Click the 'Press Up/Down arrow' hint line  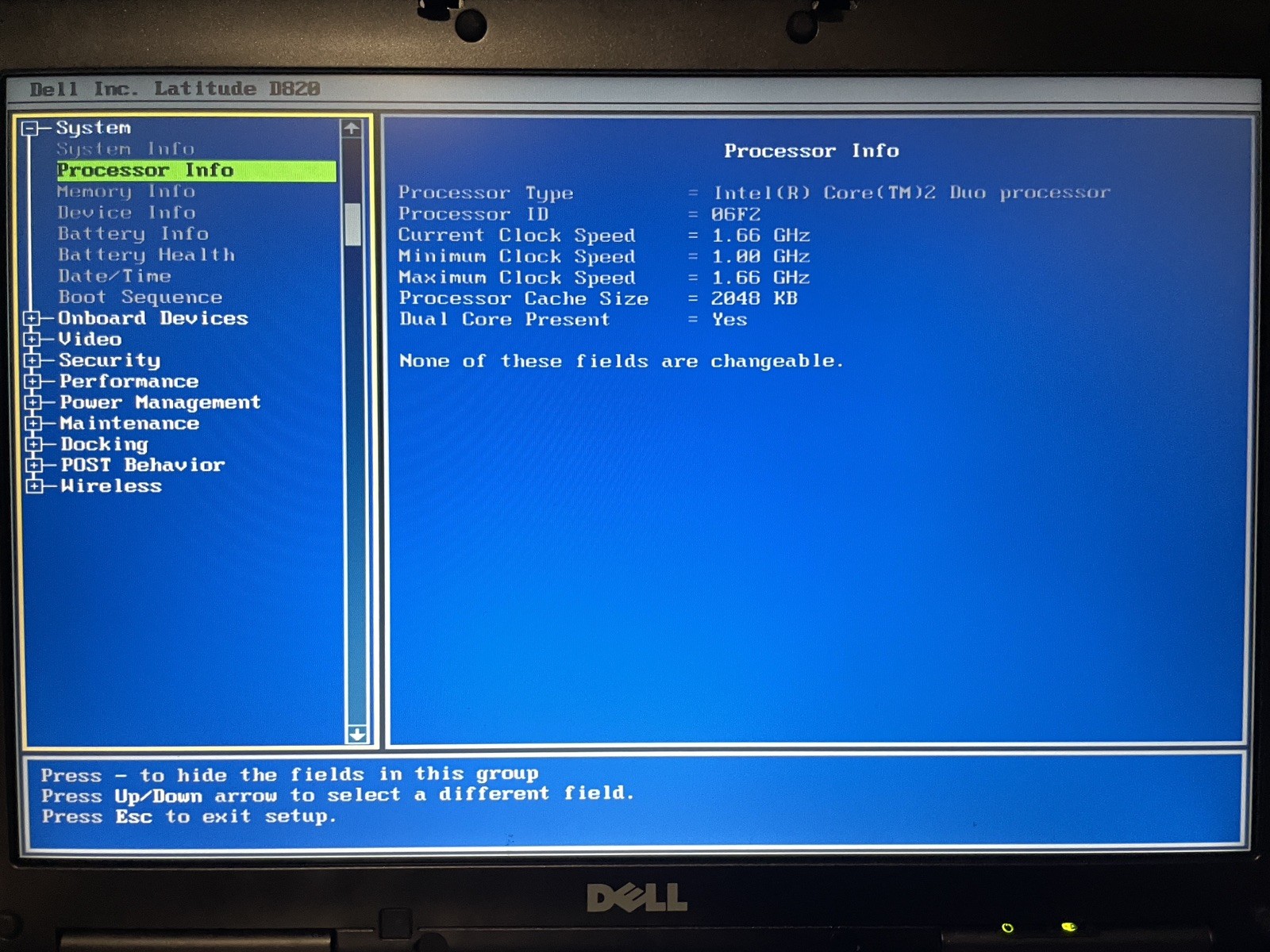click(338, 795)
